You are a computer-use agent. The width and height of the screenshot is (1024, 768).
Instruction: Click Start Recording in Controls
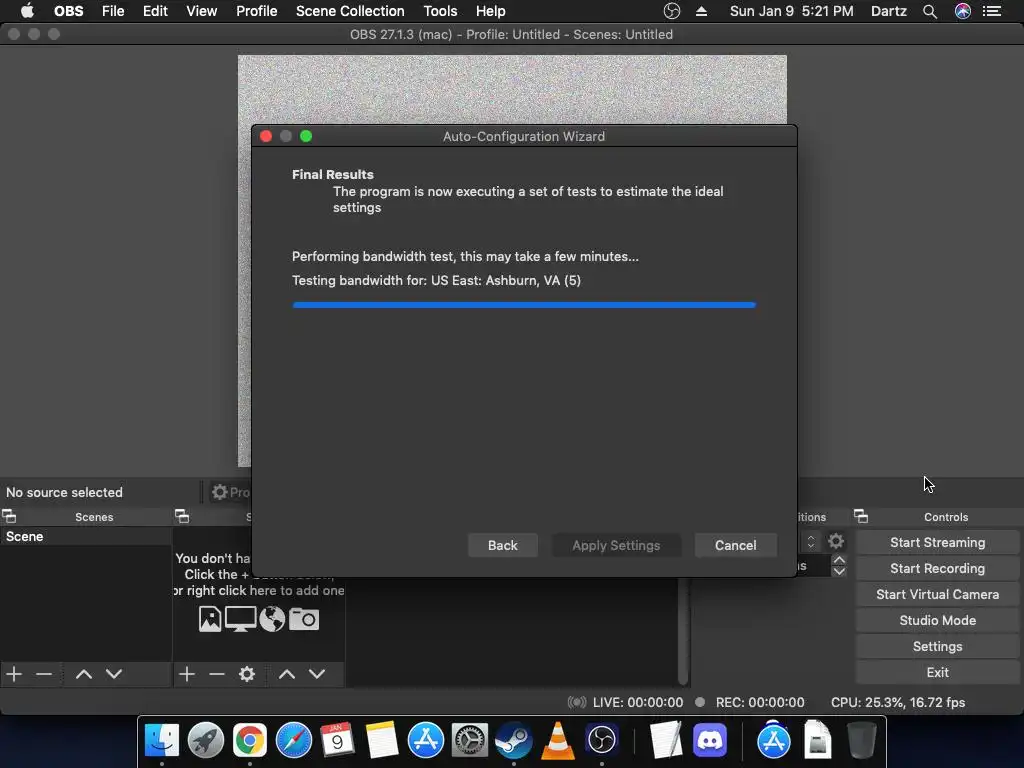tap(937, 568)
